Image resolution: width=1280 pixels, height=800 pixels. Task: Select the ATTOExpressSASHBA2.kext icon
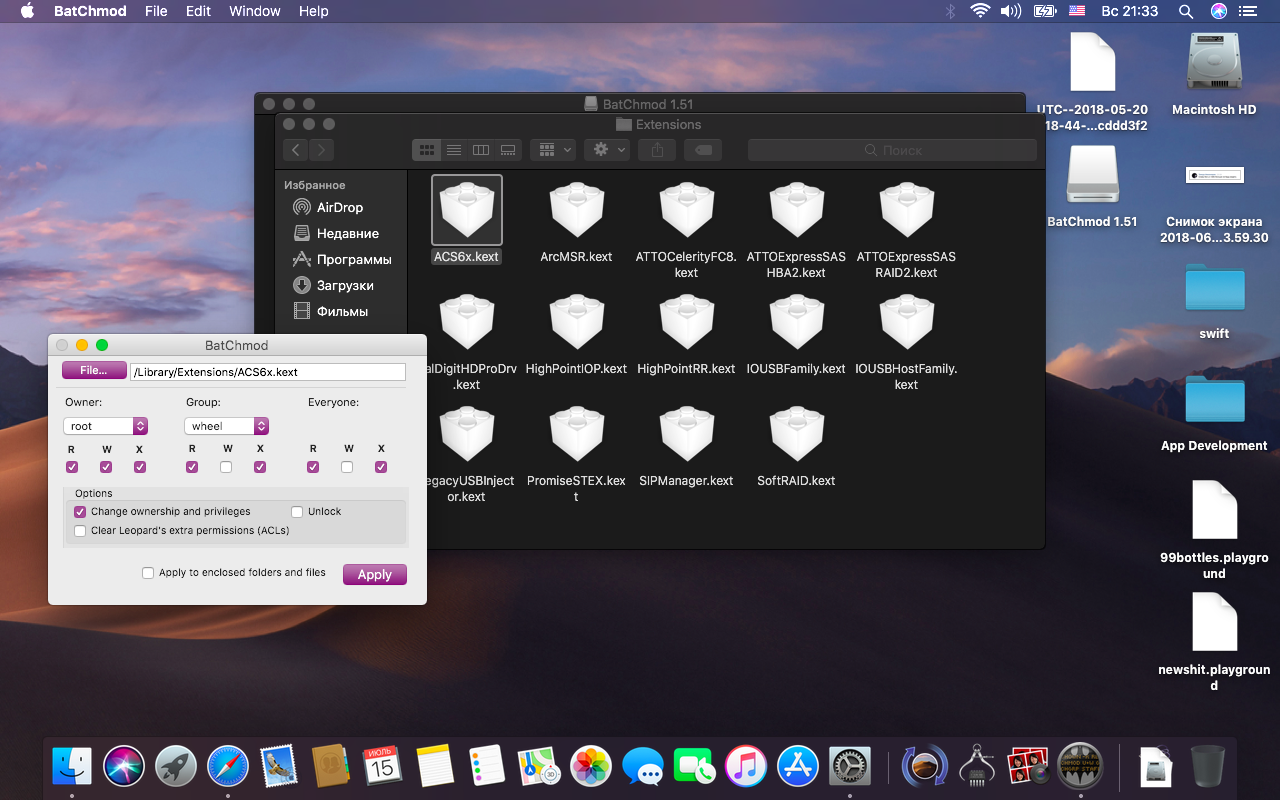[797, 210]
